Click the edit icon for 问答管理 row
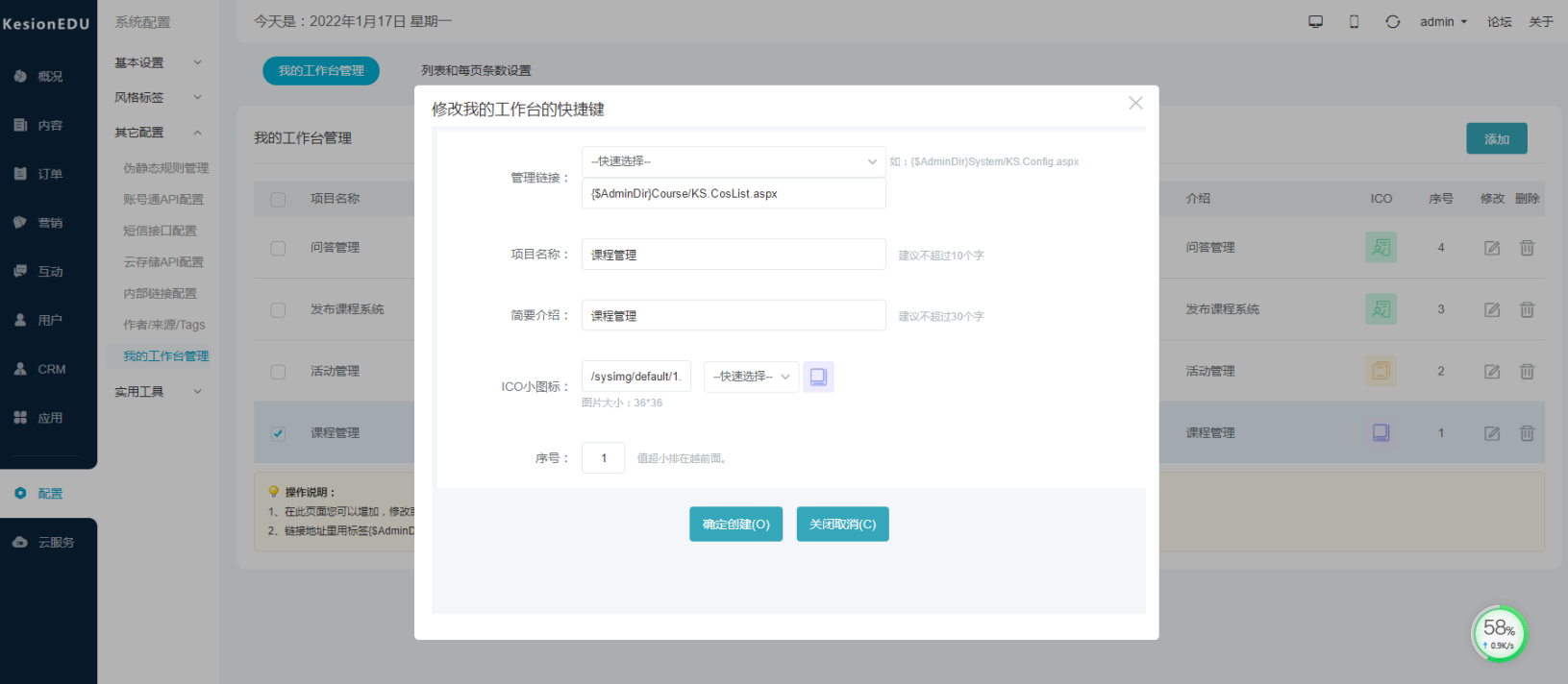 click(x=1492, y=248)
